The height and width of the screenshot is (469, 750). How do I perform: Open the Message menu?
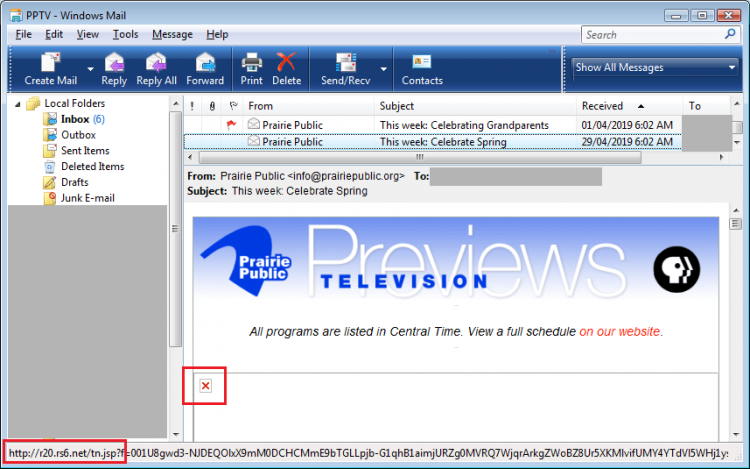(x=172, y=34)
